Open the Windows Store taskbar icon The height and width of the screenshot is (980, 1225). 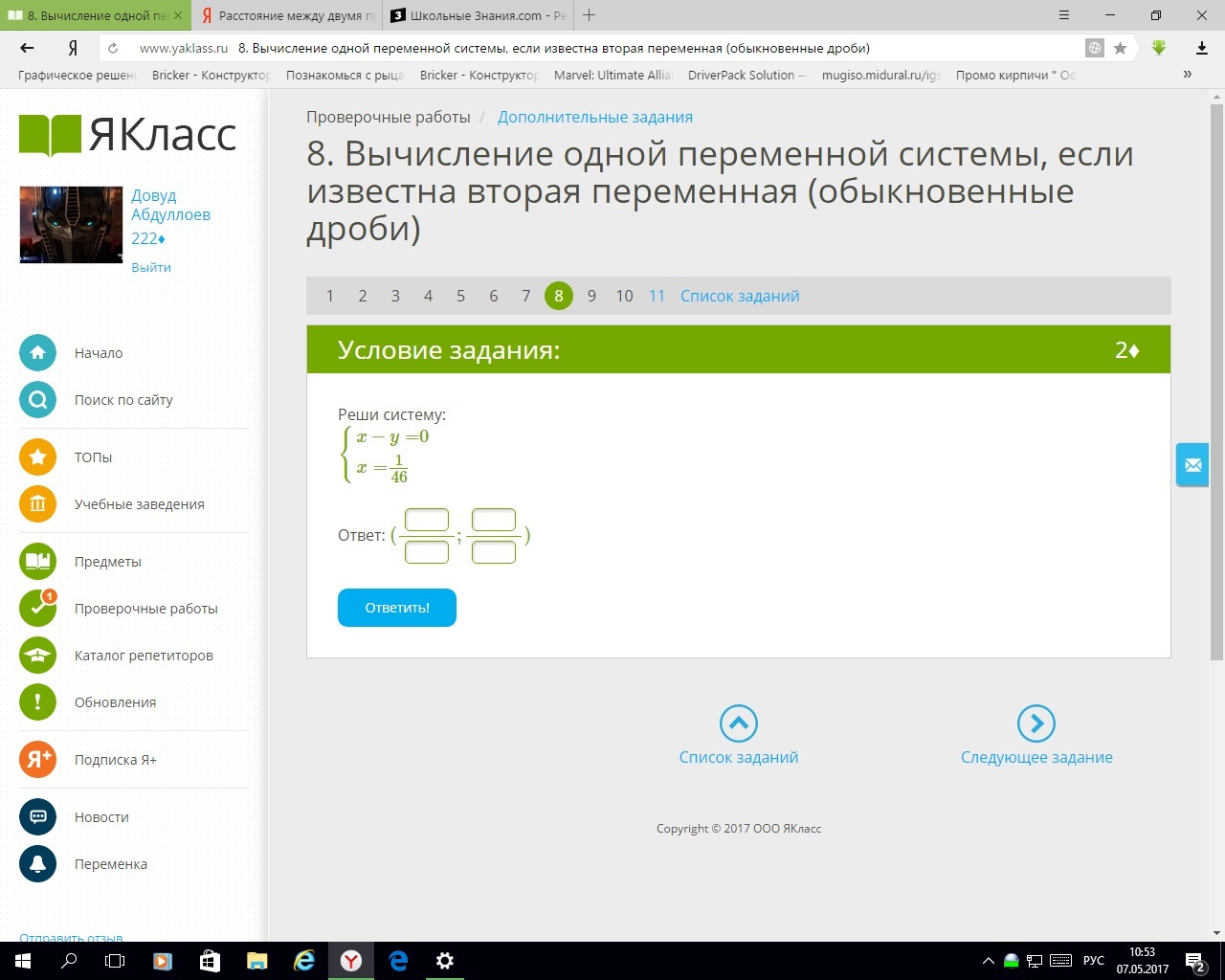pyautogui.click(x=210, y=961)
